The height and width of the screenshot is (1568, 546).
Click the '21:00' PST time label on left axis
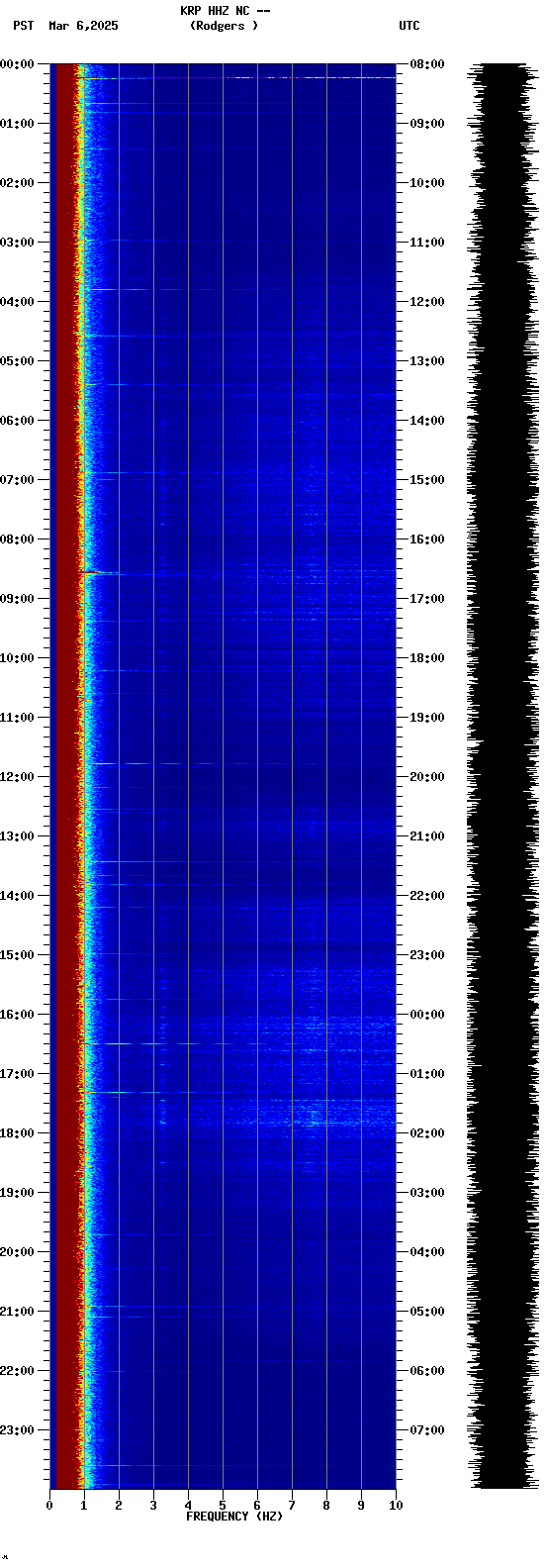click(x=18, y=1312)
